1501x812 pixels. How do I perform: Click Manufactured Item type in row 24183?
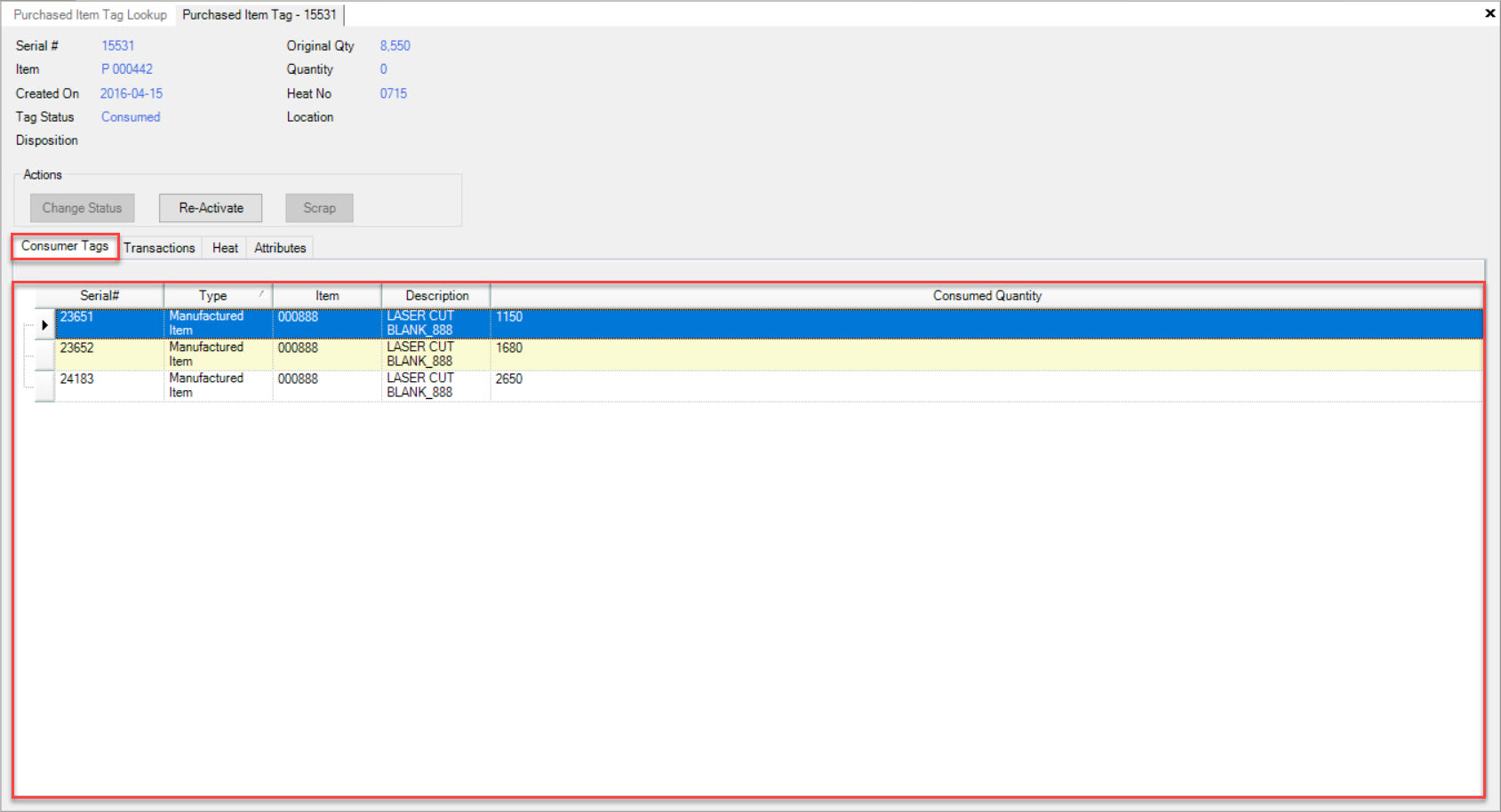click(219, 386)
